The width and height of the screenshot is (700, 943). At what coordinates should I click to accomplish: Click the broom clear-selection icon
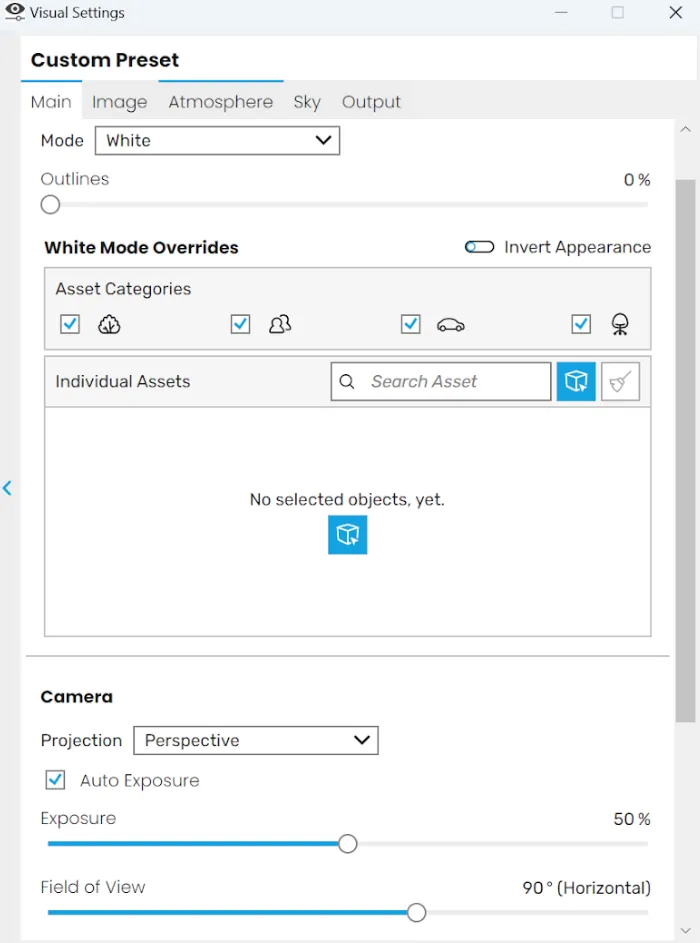tap(620, 381)
